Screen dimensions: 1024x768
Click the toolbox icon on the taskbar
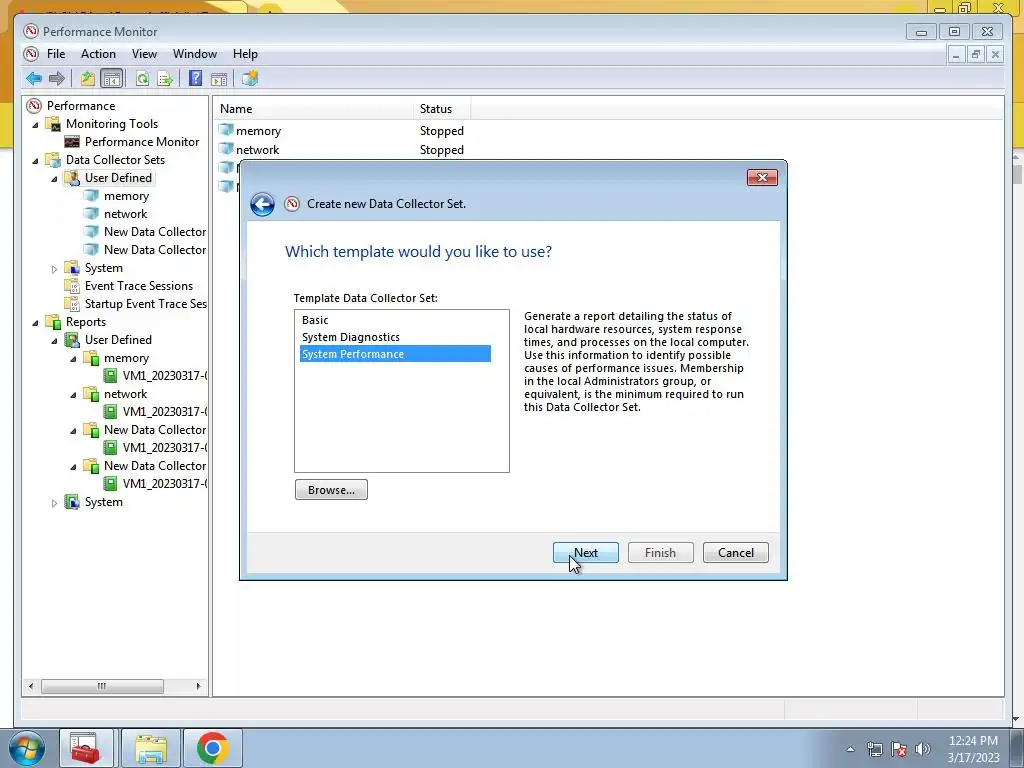[x=86, y=748]
